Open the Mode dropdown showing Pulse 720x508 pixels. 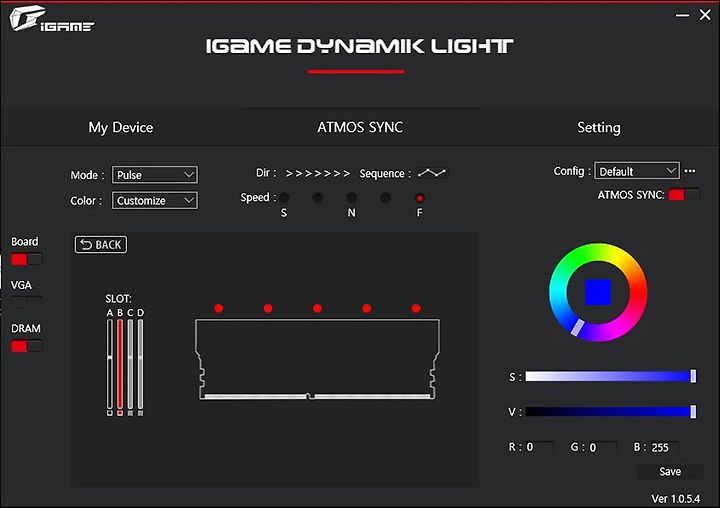(155, 175)
